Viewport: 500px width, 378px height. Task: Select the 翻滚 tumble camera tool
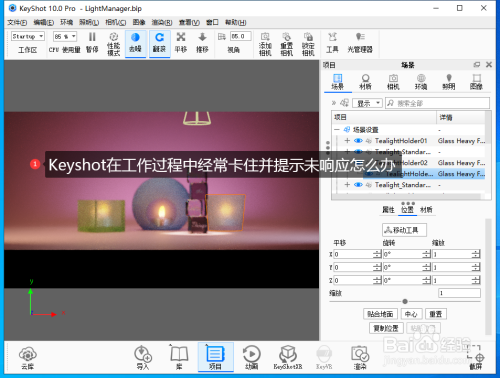[159, 43]
